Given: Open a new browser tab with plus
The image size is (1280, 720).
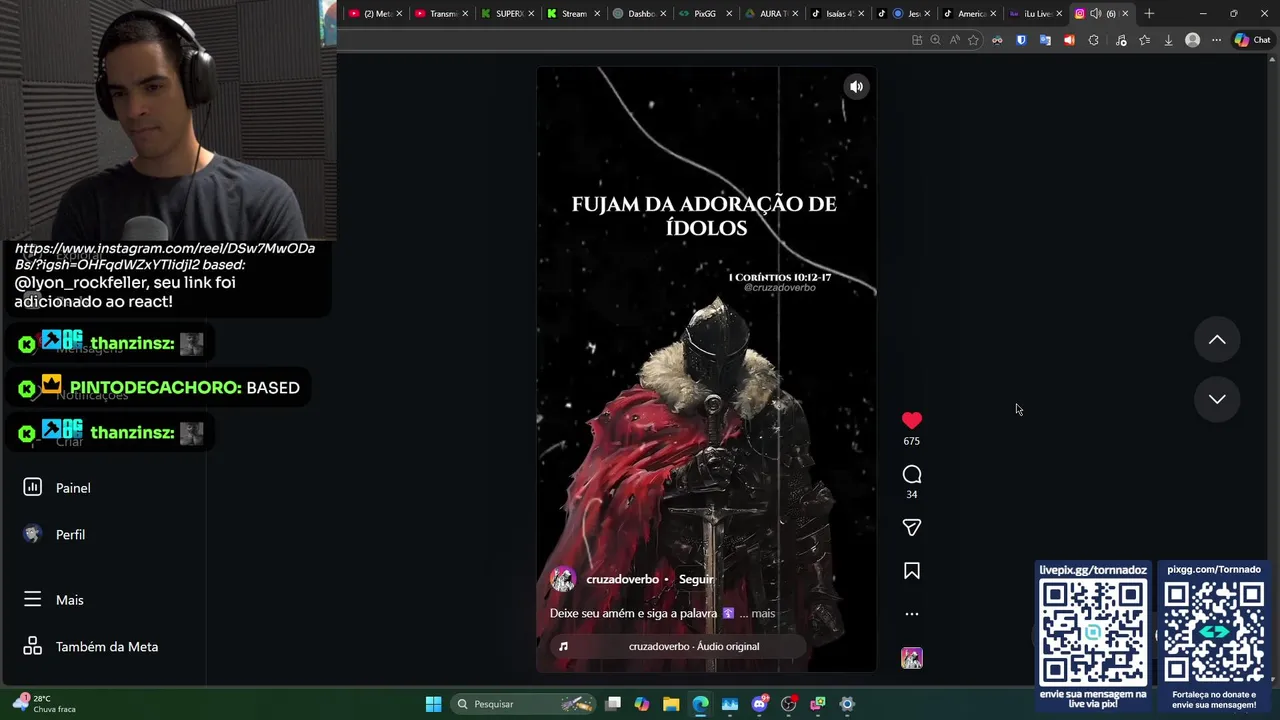Looking at the screenshot, I should pyautogui.click(x=1149, y=13).
